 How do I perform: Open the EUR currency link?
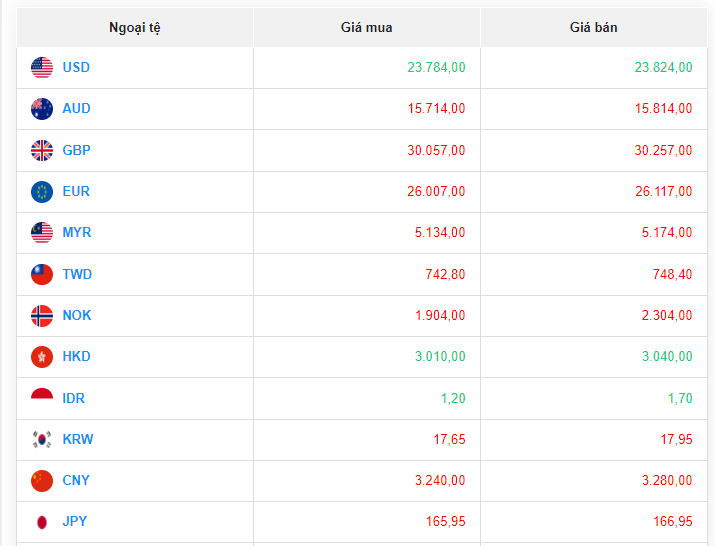point(76,192)
